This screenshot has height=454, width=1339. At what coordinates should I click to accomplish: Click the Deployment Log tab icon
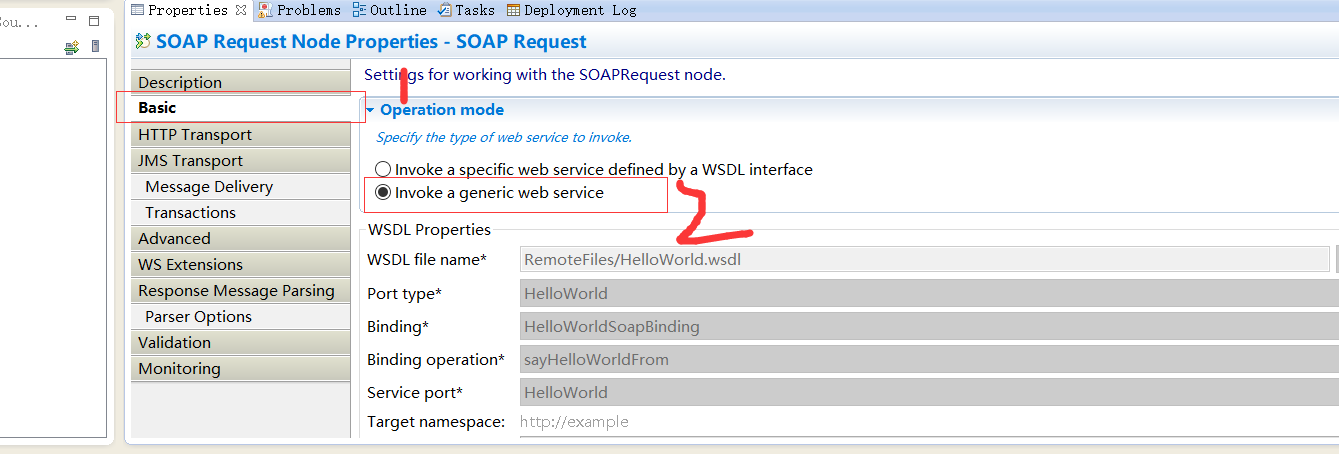click(x=513, y=10)
